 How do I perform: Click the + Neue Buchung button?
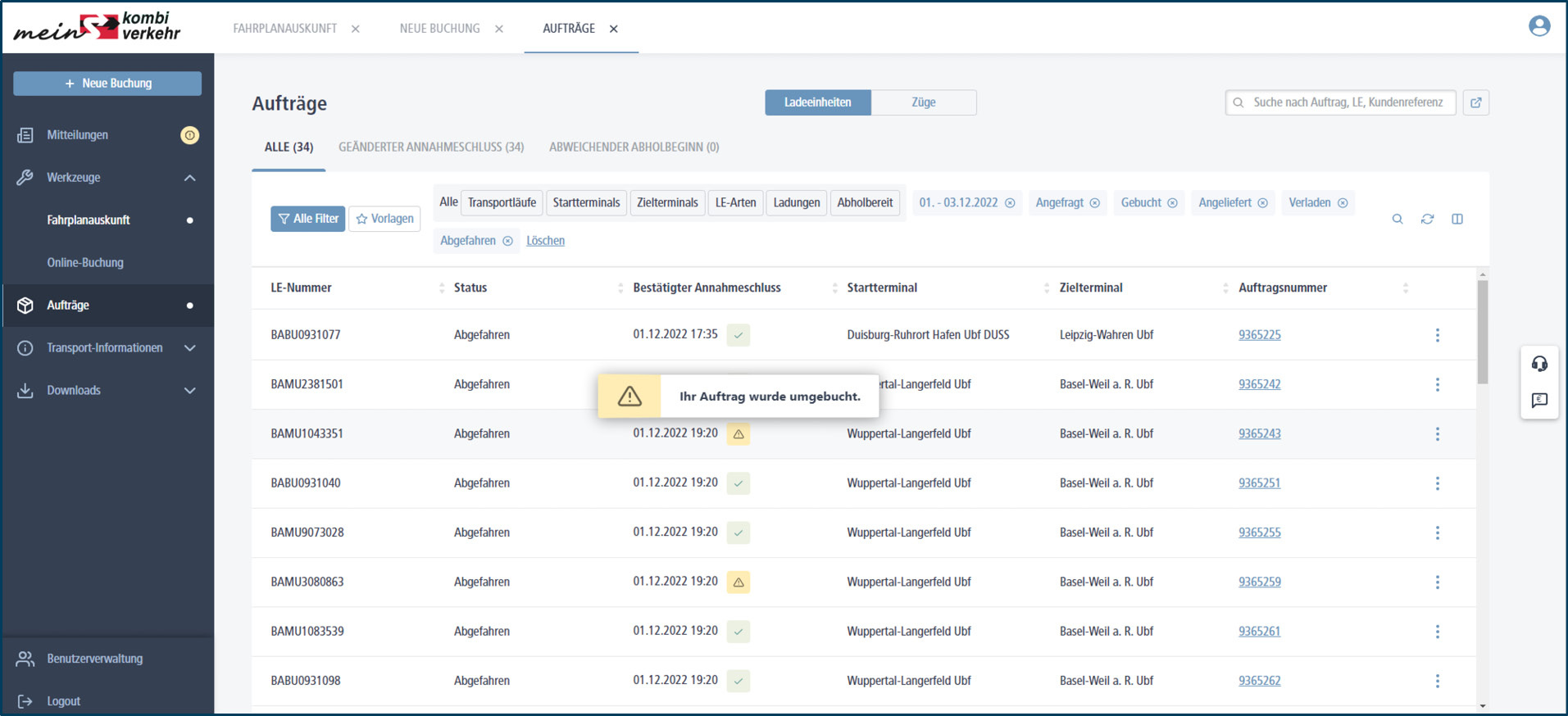click(107, 84)
